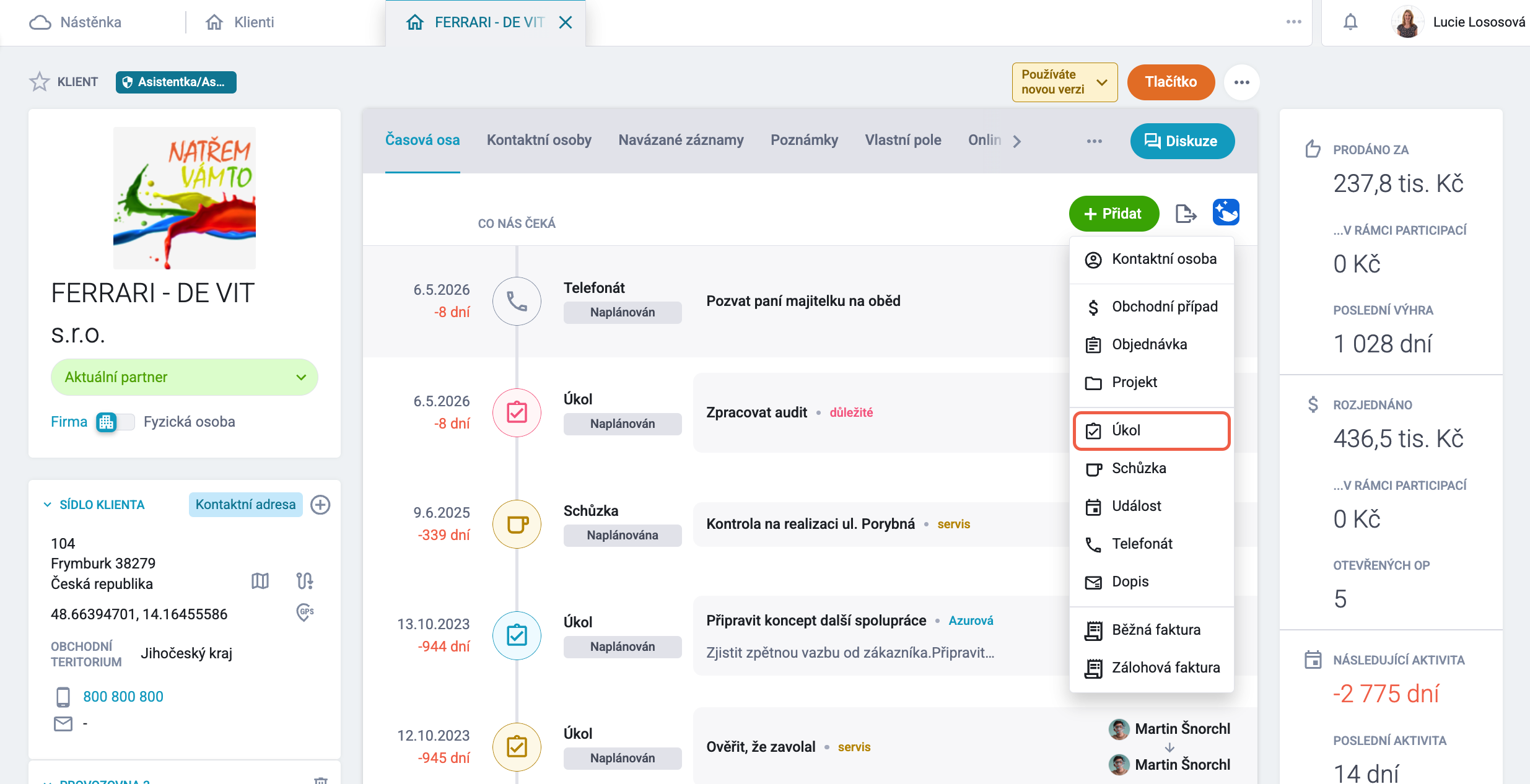Switch to Kontaktní osoby tab
Screen dimensions: 1530x784
tap(539, 141)
